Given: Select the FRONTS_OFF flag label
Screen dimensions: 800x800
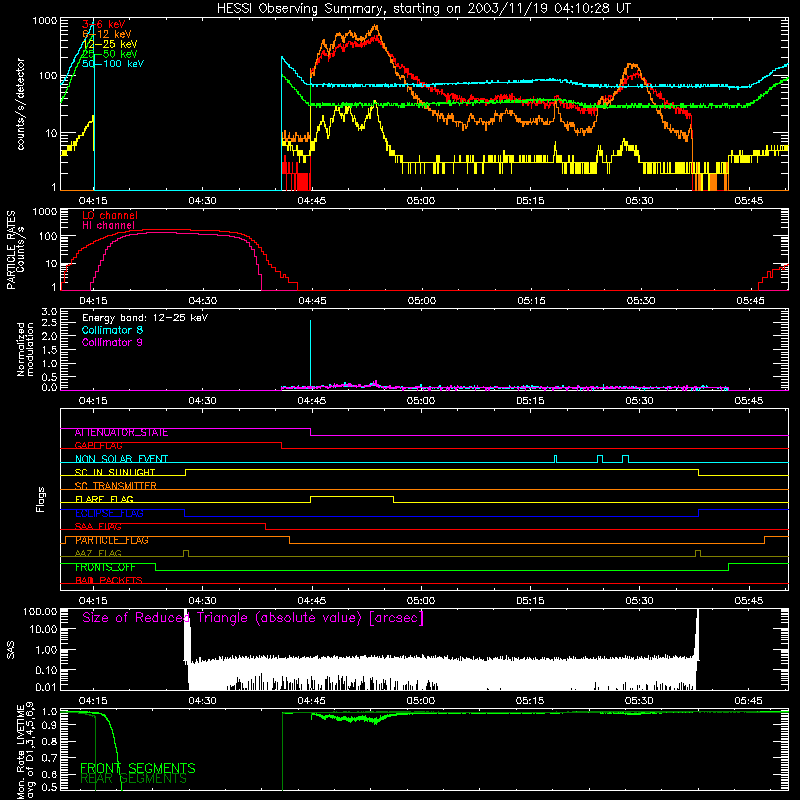Looking at the screenshot, I should (105, 567).
